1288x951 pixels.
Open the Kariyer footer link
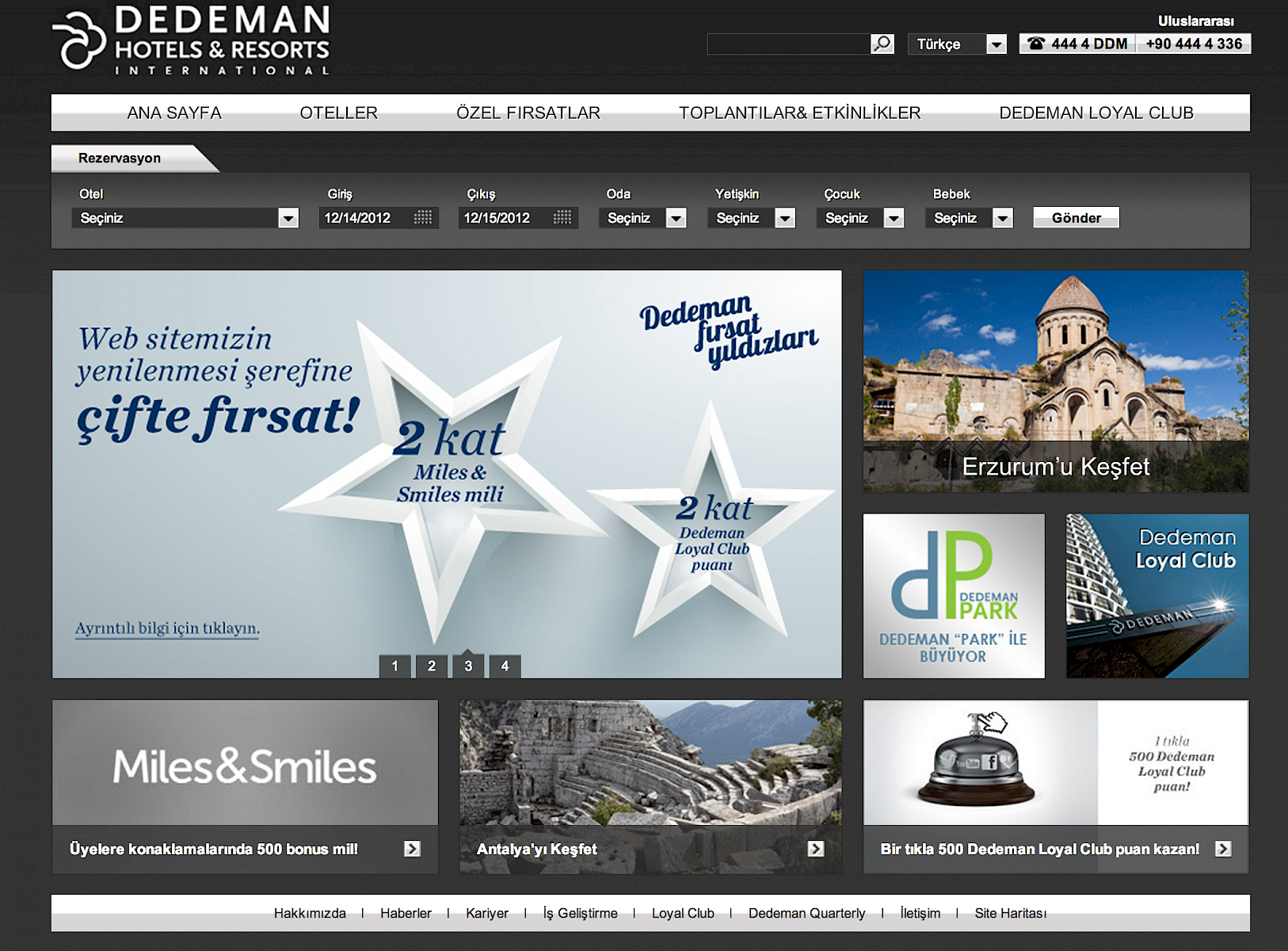[x=486, y=913]
